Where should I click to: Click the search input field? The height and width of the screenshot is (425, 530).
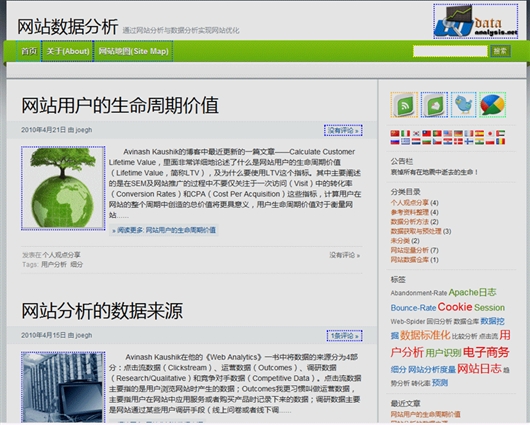[450, 51]
